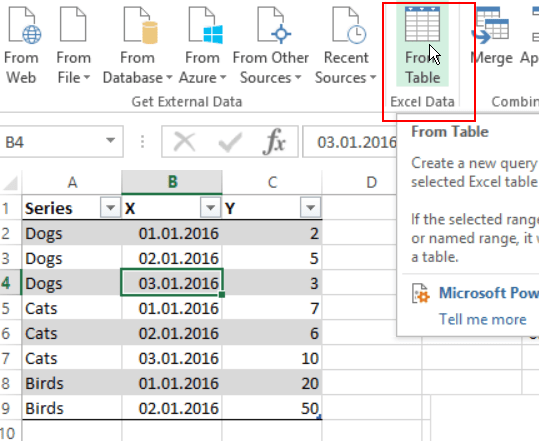Select column B header

pos(172,182)
